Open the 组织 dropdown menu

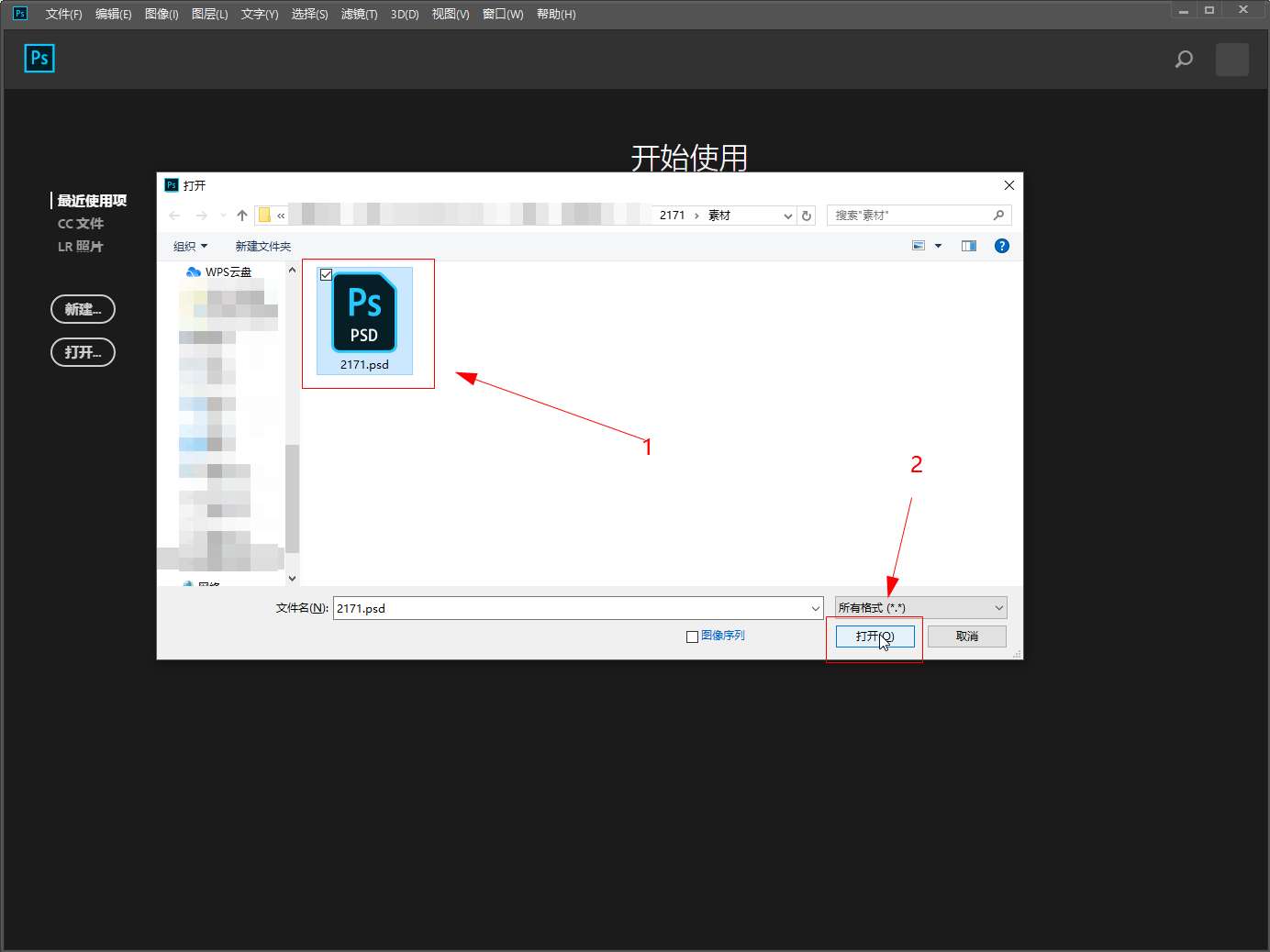(191, 246)
